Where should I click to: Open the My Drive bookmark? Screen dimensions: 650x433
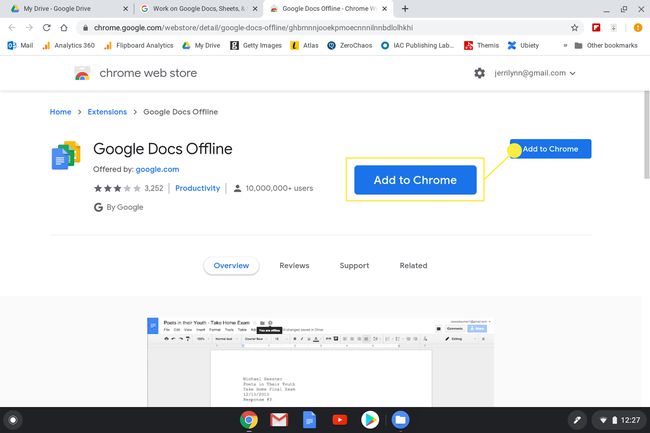201,46
